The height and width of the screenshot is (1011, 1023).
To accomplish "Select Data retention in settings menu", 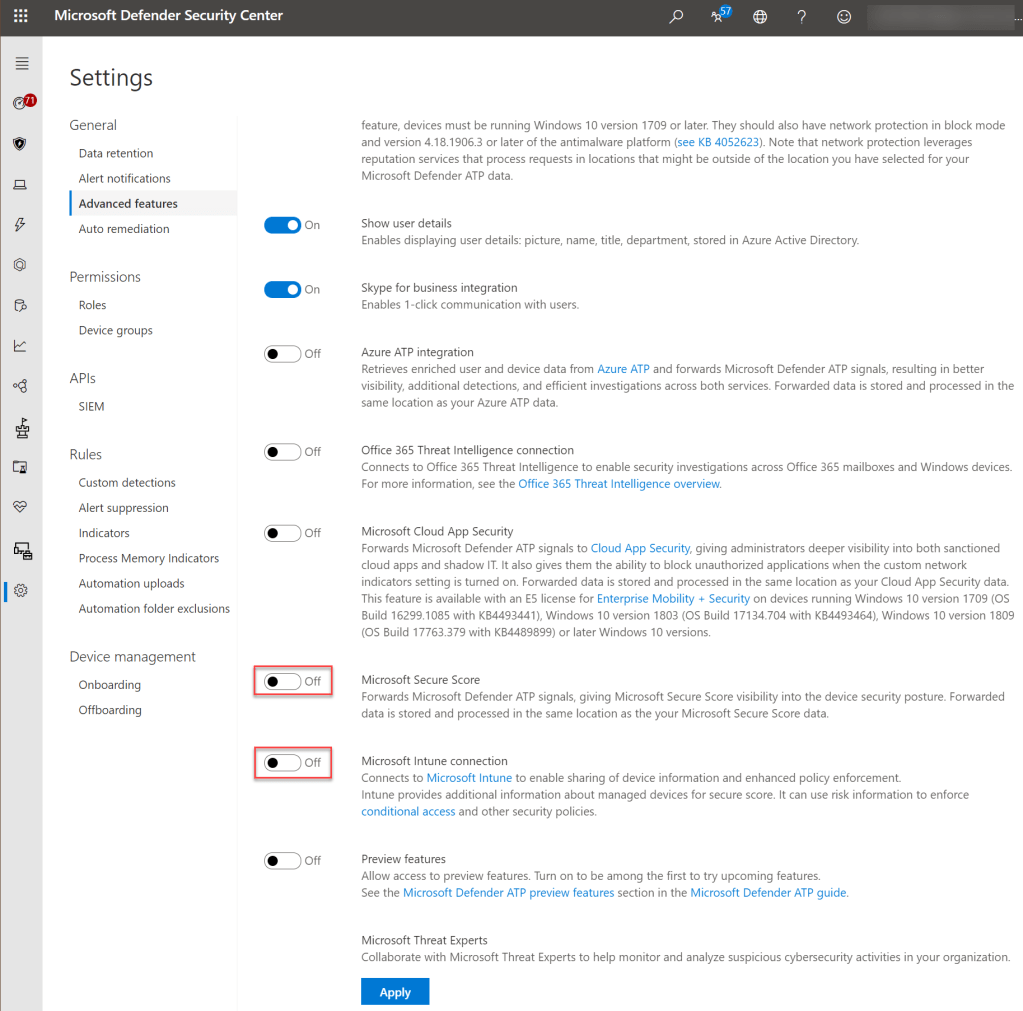I will tap(116, 153).
